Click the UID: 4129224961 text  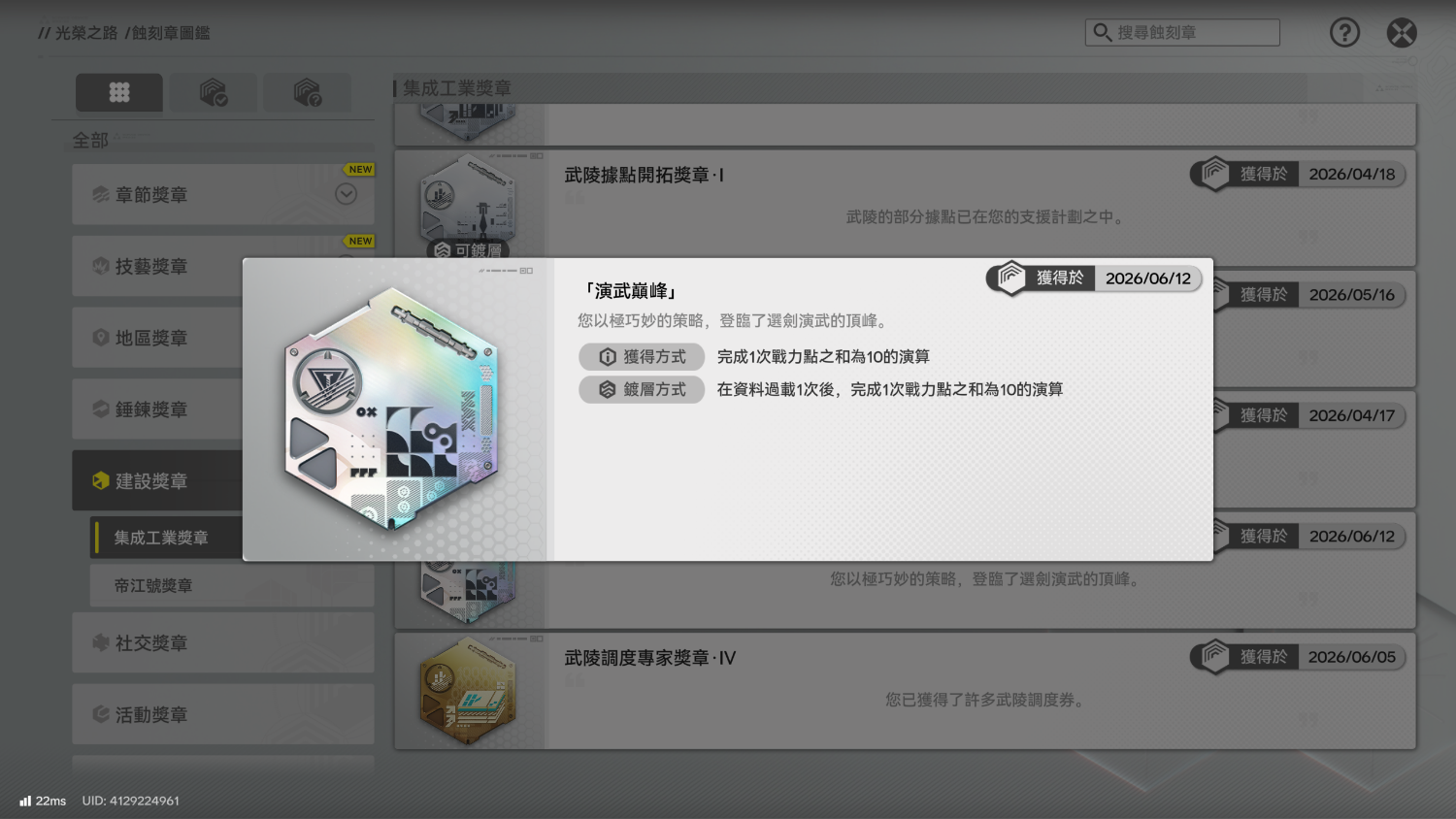click(x=131, y=801)
